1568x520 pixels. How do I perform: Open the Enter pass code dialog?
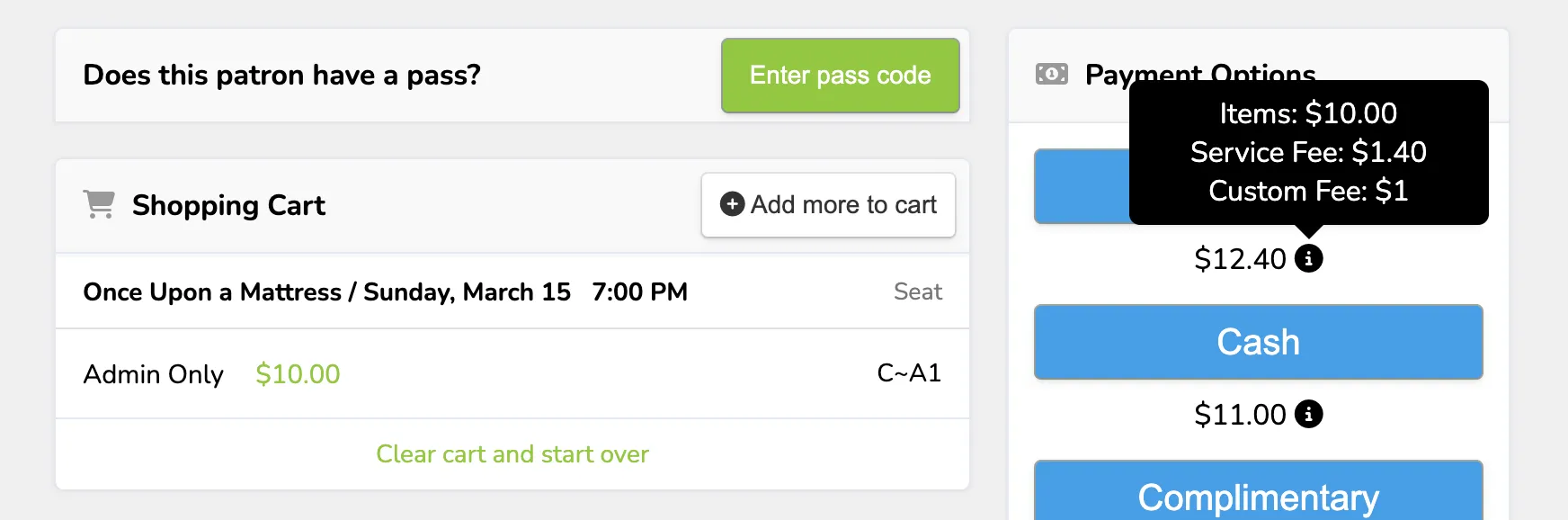(840, 76)
